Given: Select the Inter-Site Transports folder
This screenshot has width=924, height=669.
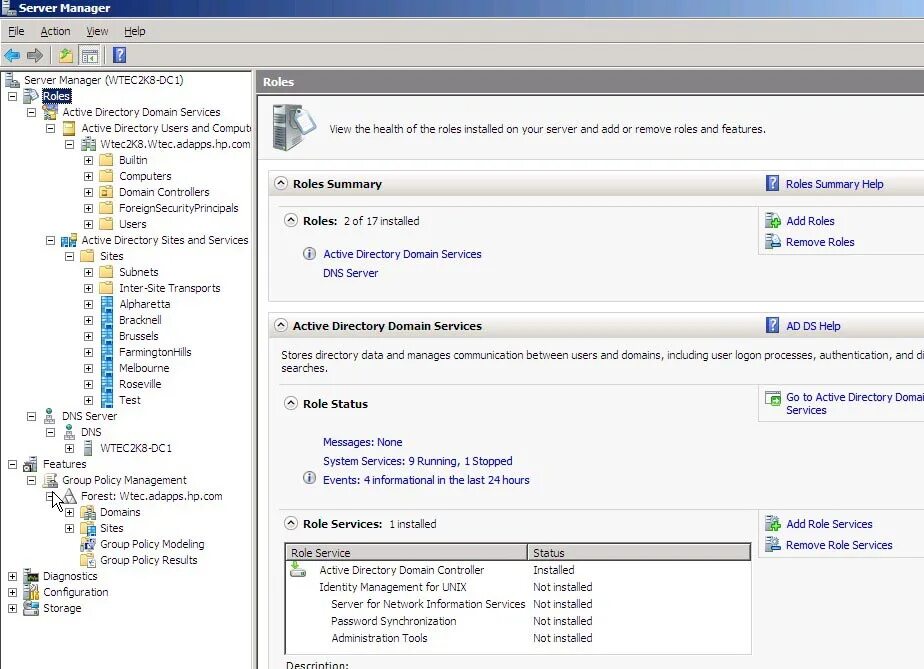Looking at the screenshot, I should pyautogui.click(x=170, y=288).
